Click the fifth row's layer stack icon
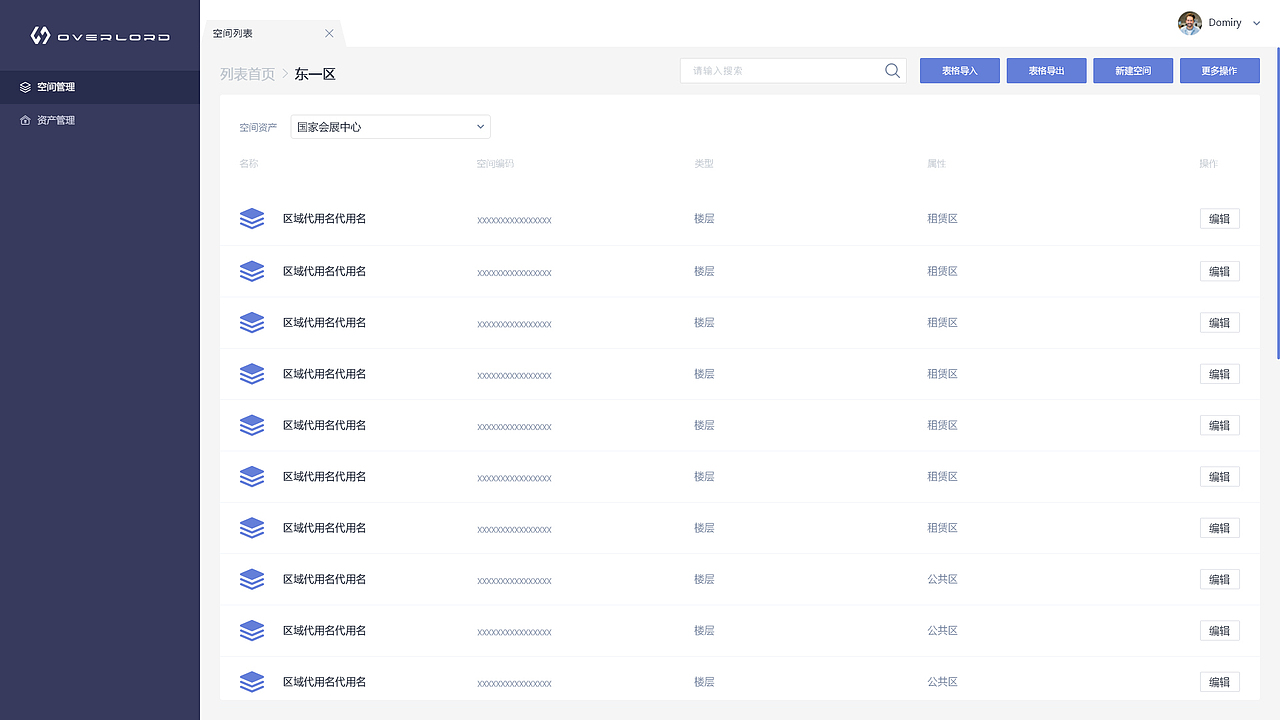 click(x=252, y=425)
